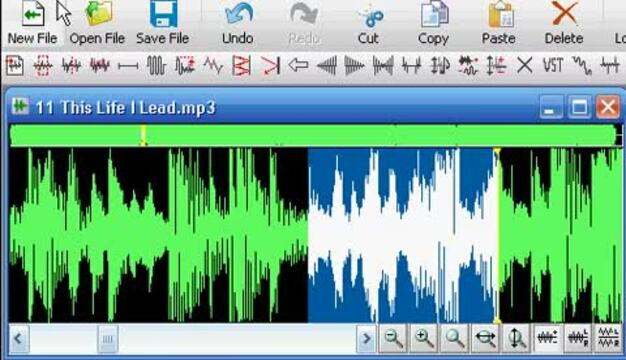Open a file with Open File
The height and width of the screenshot is (360, 626).
(97, 23)
